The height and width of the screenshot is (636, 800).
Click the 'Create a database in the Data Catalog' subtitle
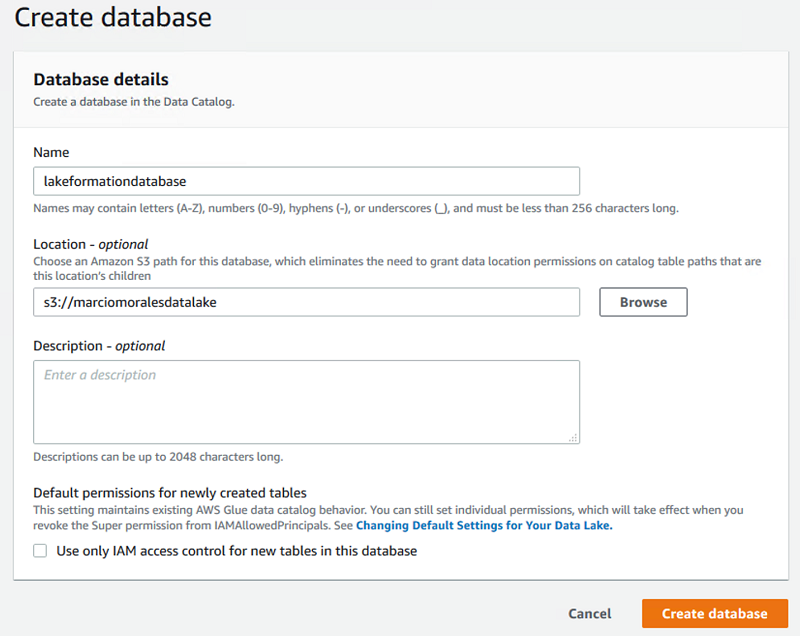pyautogui.click(x=134, y=101)
